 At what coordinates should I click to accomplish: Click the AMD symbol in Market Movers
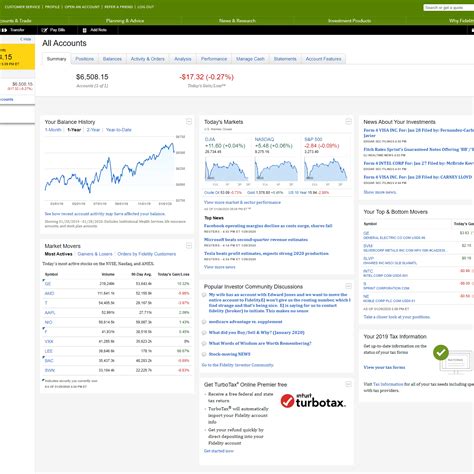[x=49, y=293]
